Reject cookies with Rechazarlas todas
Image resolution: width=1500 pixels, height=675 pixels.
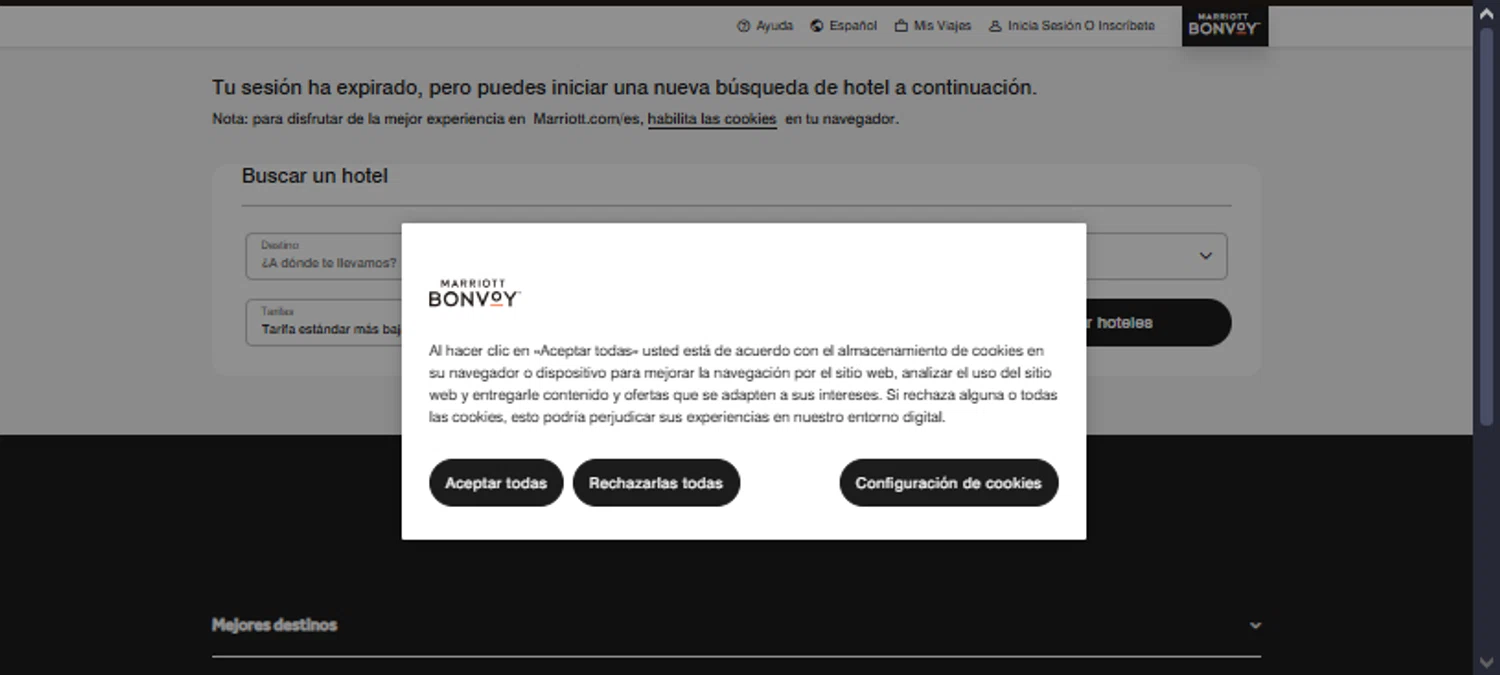click(x=656, y=483)
